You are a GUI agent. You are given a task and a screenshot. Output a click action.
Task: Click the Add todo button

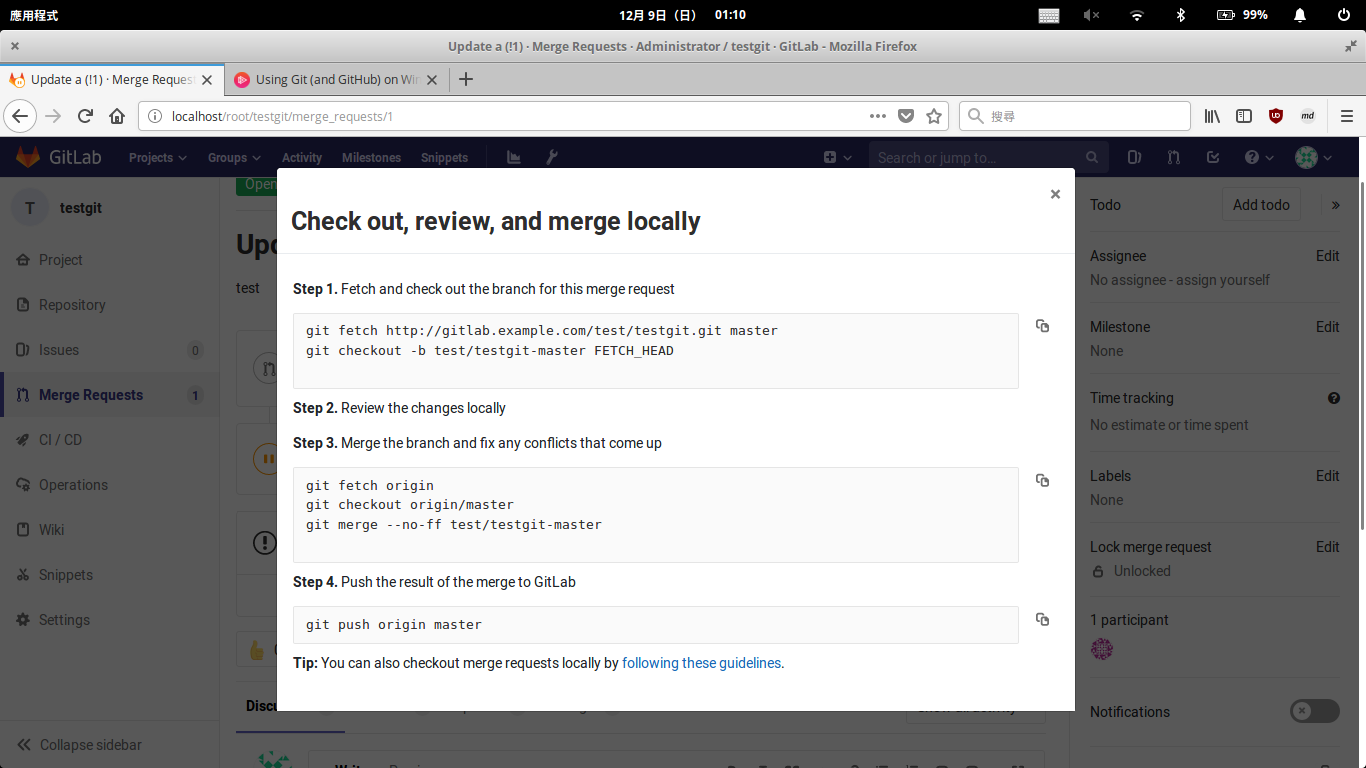[1261, 205]
